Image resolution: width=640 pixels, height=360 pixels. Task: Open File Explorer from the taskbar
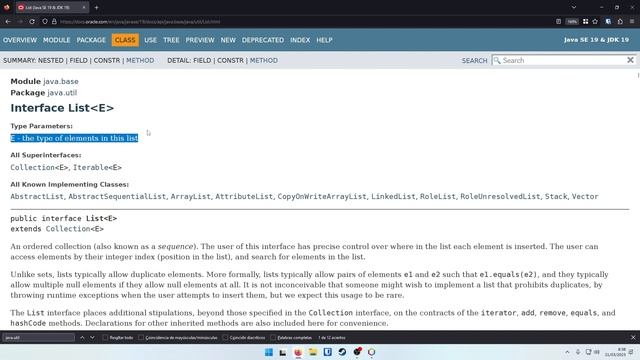(313, 352)
